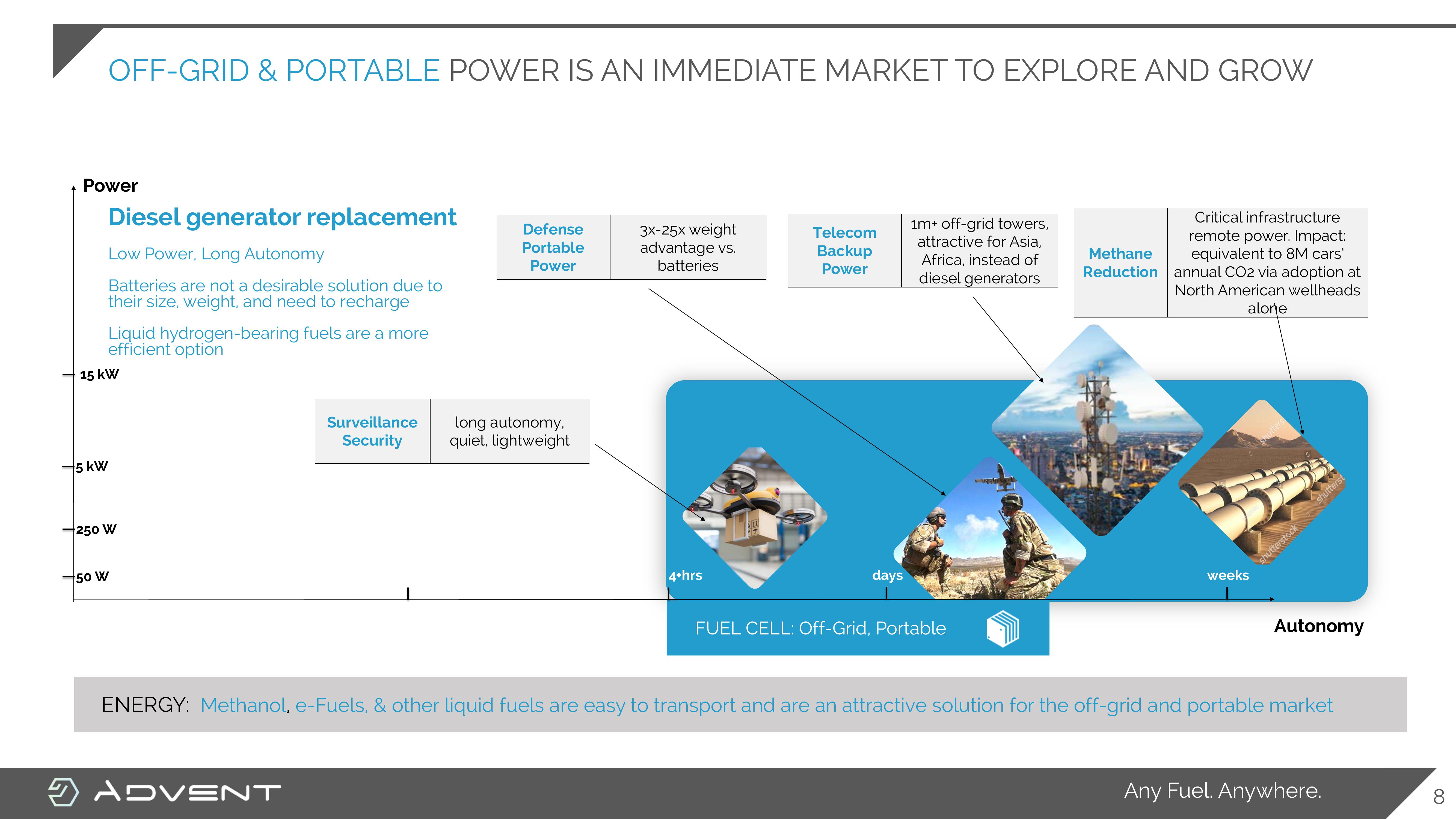Click the Advent hexagon logo icon
This screenshot has width=1456, height=819.
pyautogui.click(x=63, y=791)
